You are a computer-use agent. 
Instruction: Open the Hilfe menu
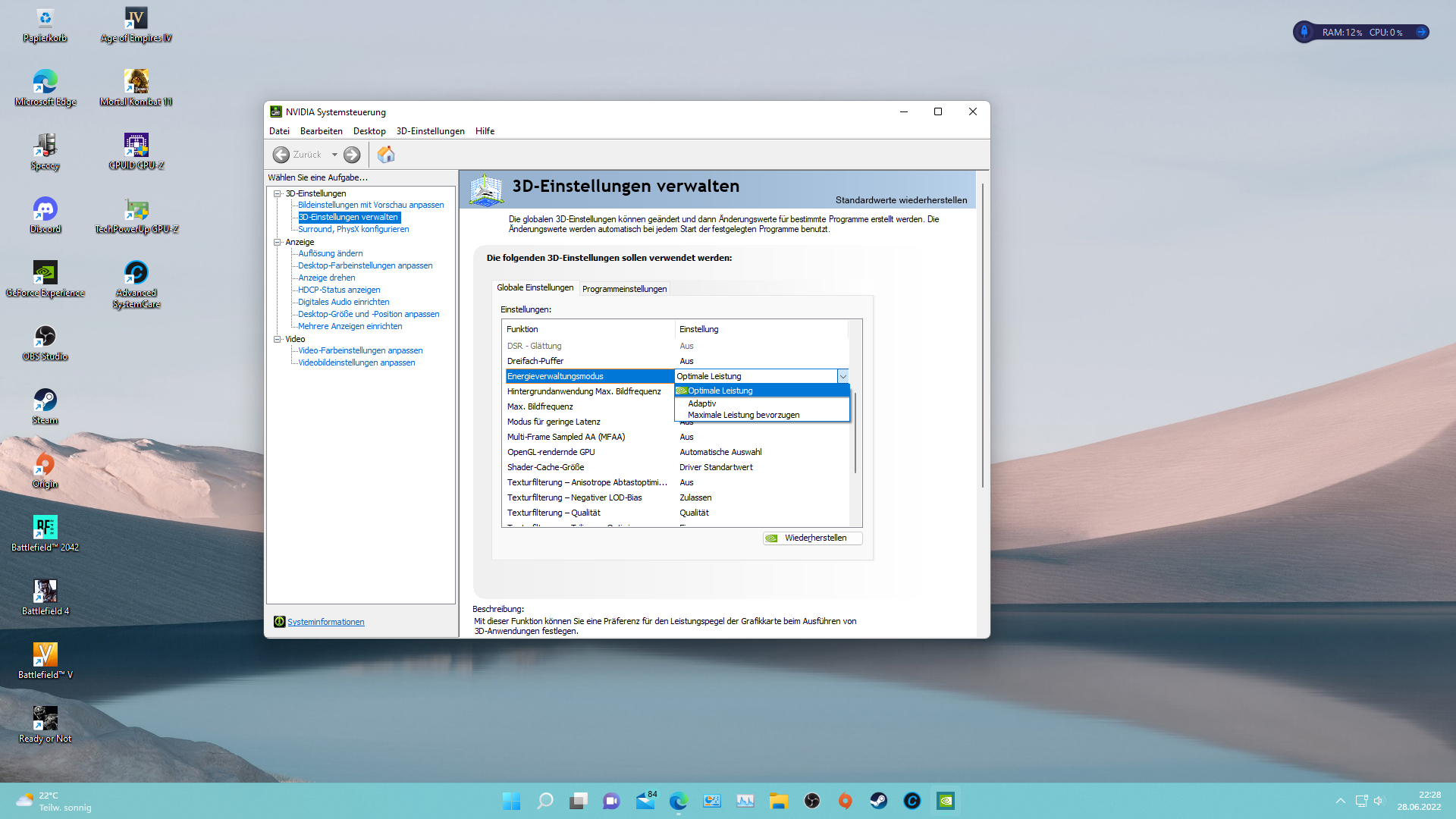[485, 131]
